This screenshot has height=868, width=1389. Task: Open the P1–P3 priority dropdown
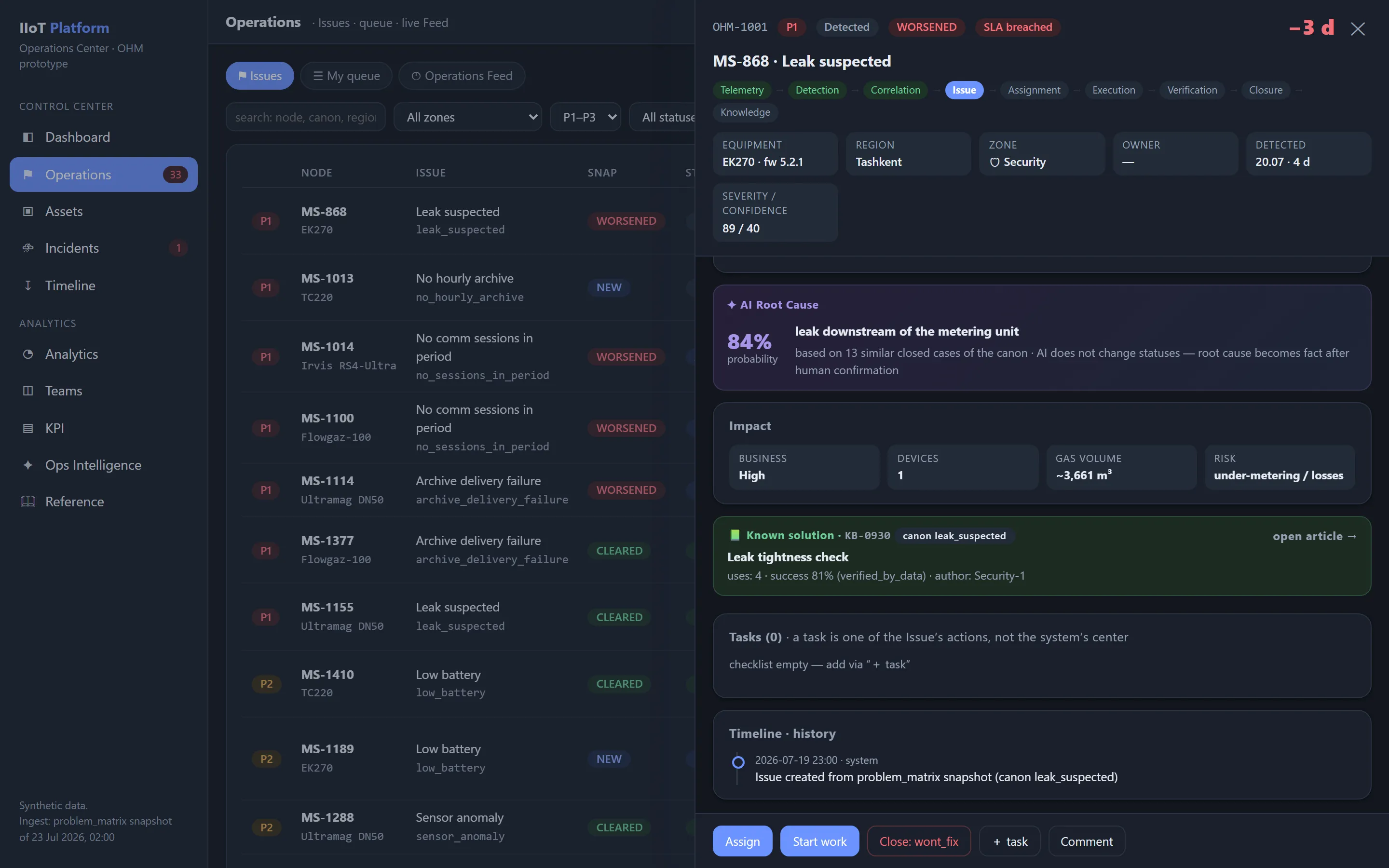[586, 117]
